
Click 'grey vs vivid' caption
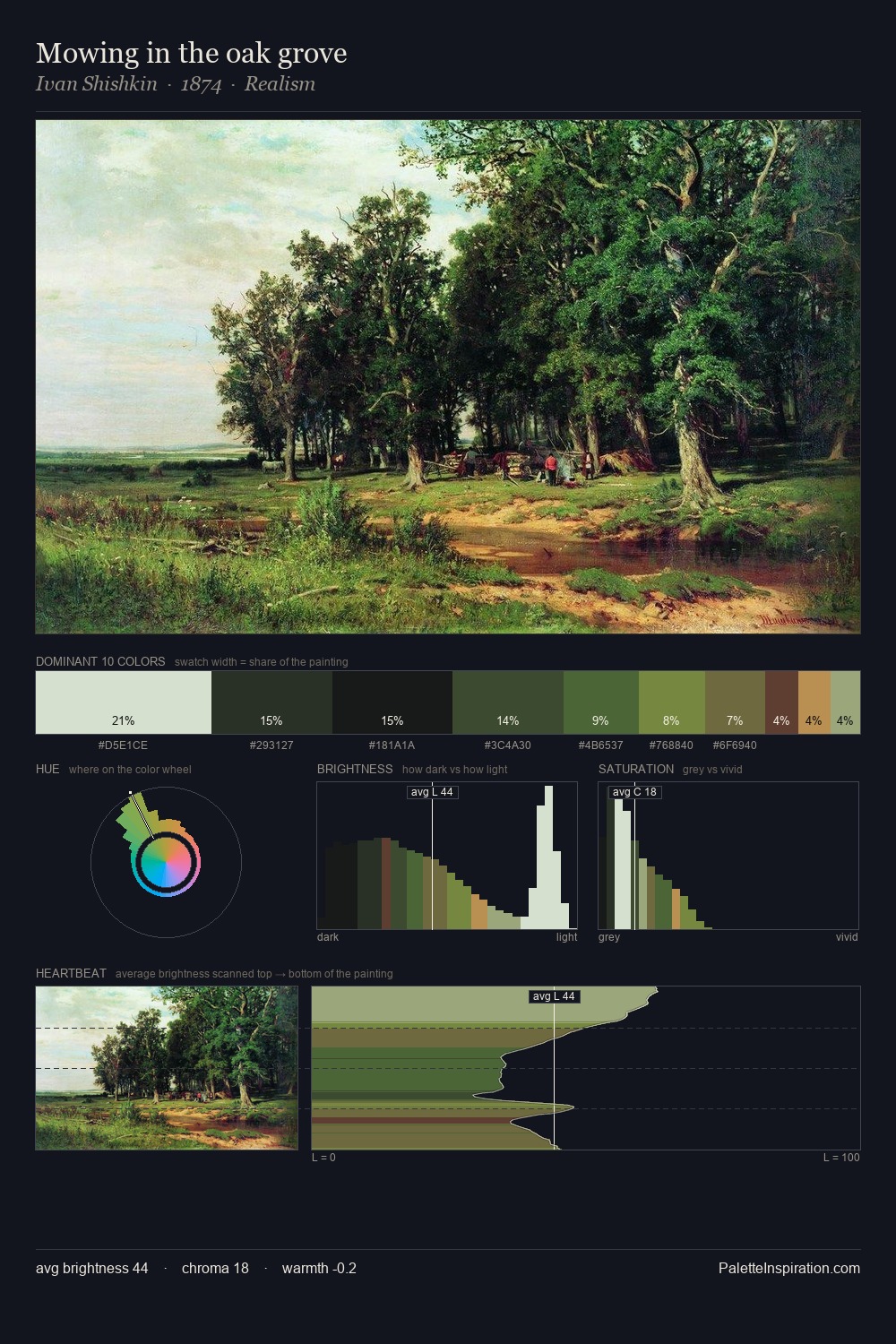pos(712,770)
